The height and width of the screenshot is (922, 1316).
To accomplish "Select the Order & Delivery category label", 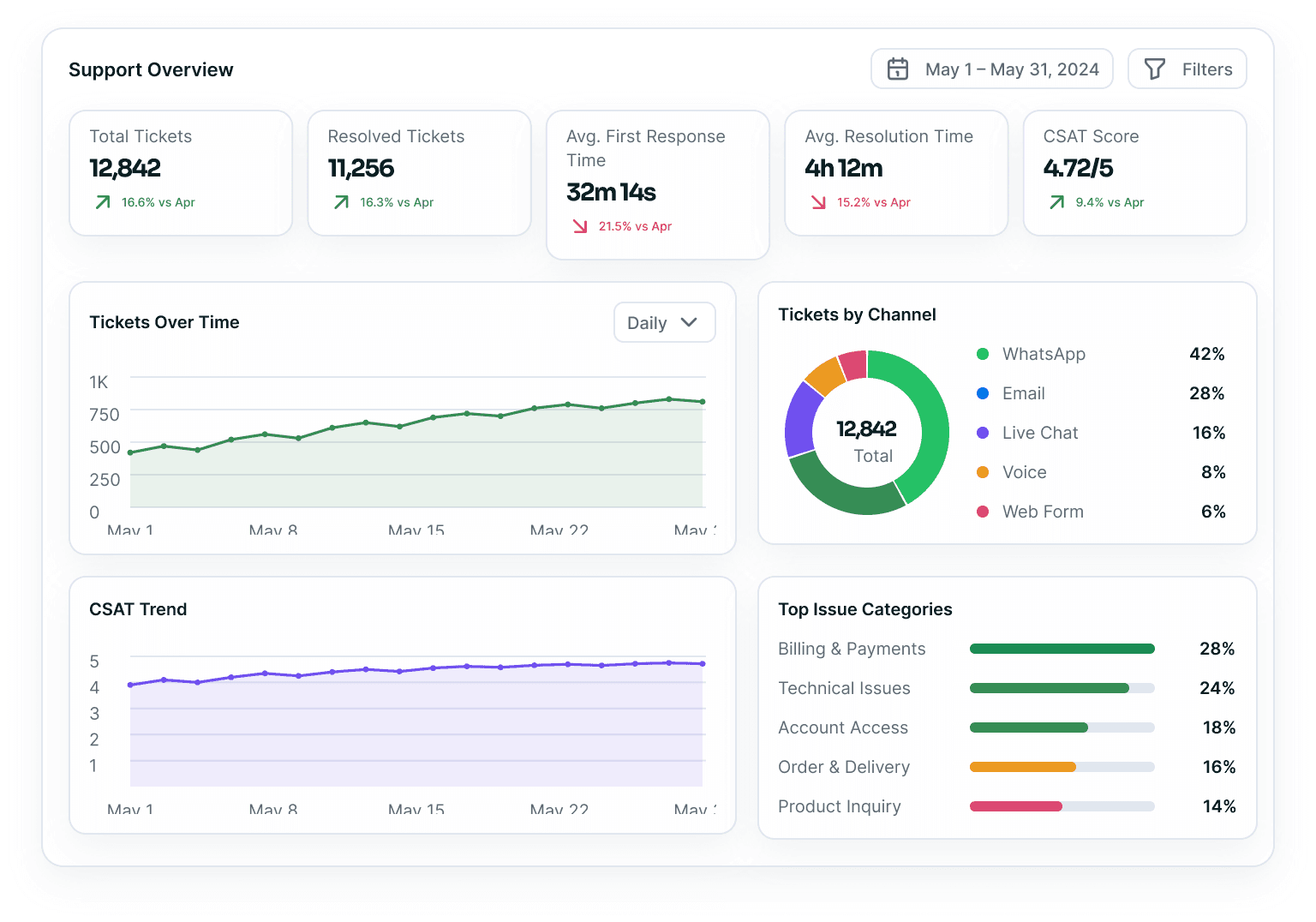I will (844, 767).
